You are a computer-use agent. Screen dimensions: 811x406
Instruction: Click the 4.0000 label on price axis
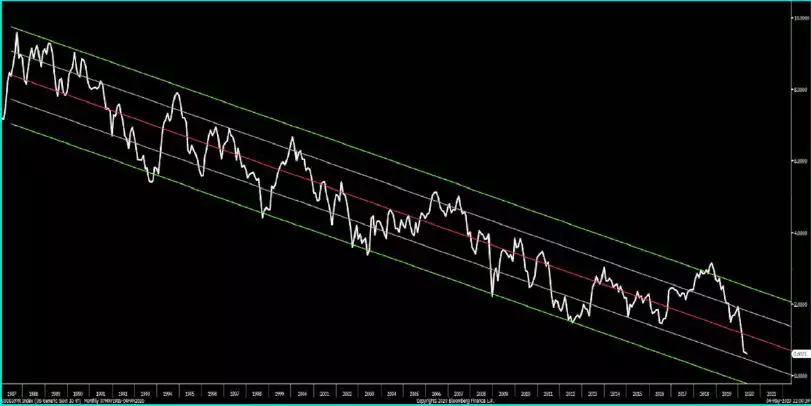[x=800, y=232]
